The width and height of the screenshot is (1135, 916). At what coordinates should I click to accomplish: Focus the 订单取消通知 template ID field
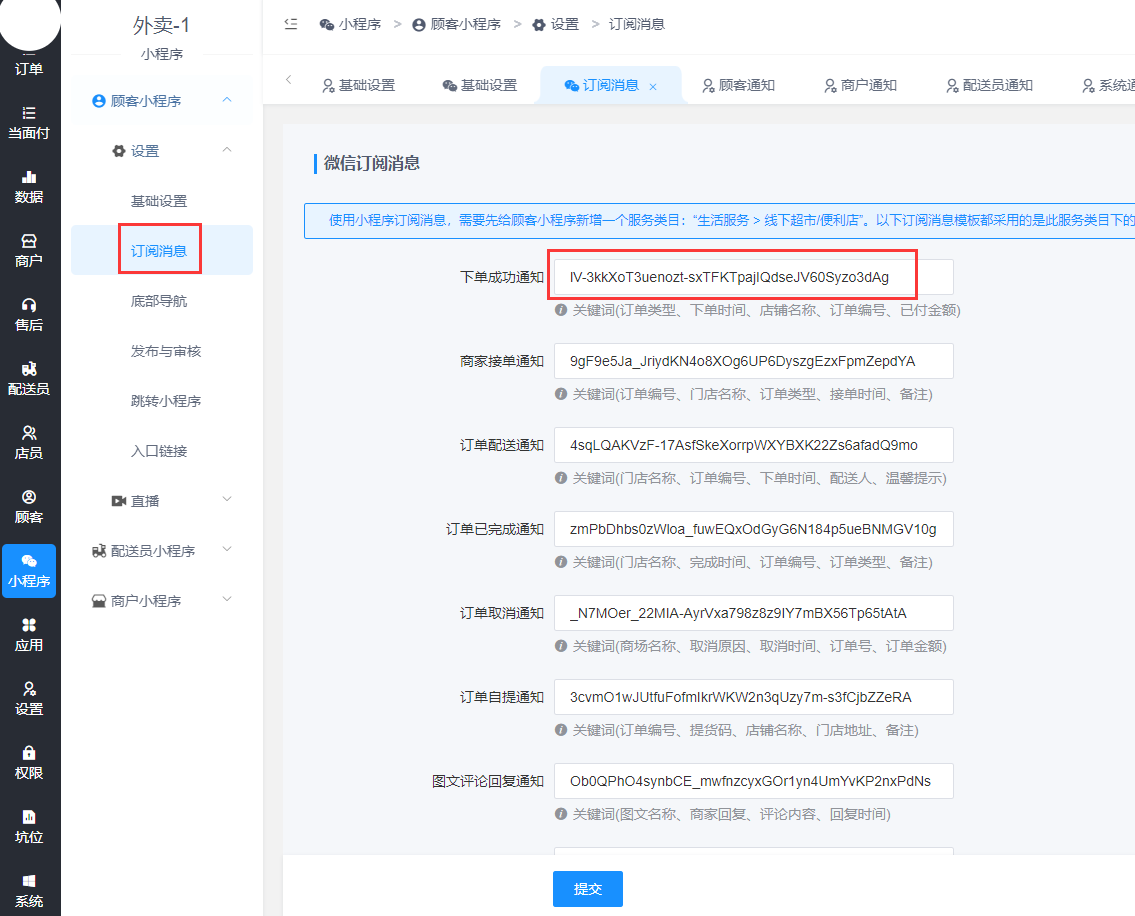[x=754, y=613]
